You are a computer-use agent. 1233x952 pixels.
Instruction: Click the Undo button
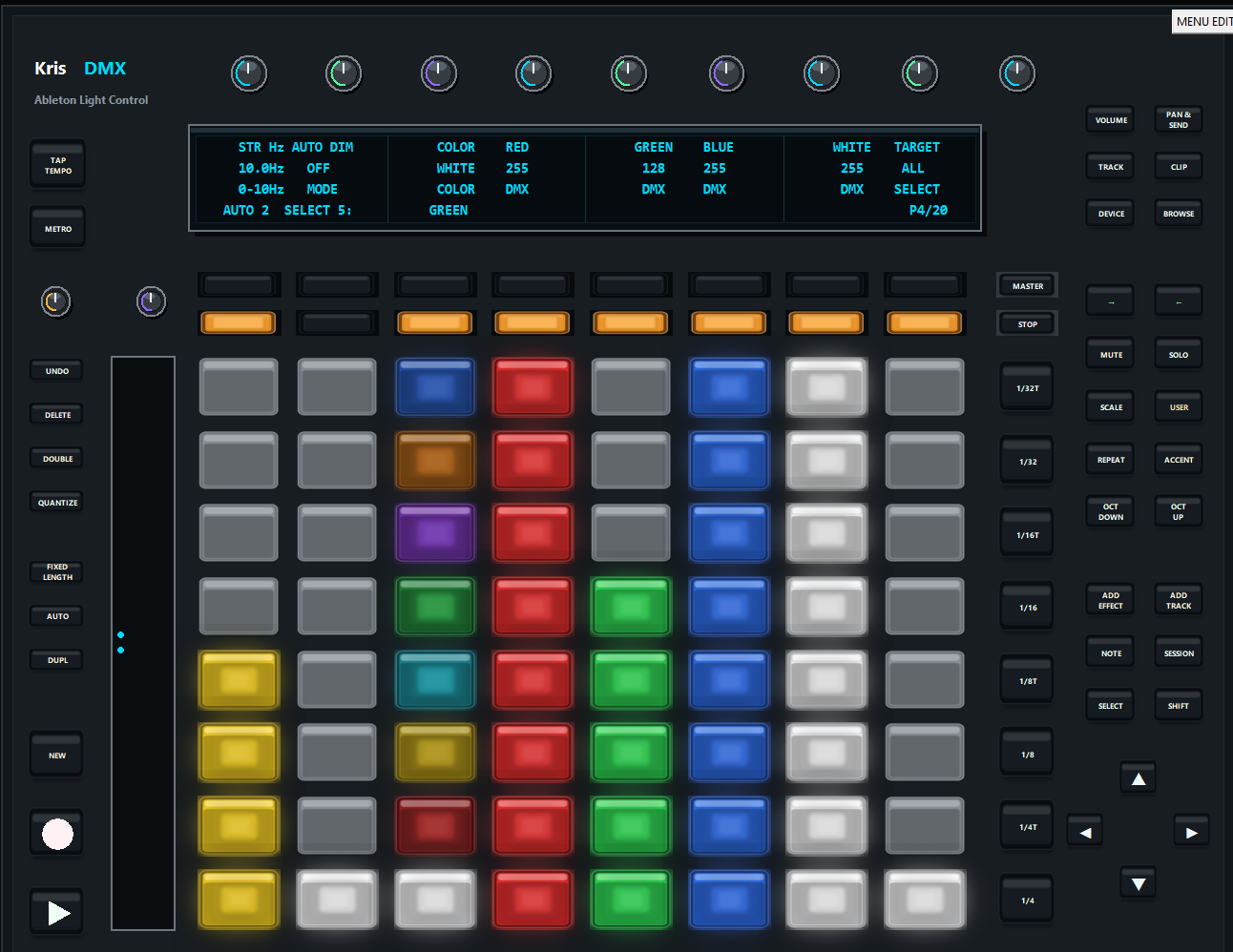pos(57,371)
